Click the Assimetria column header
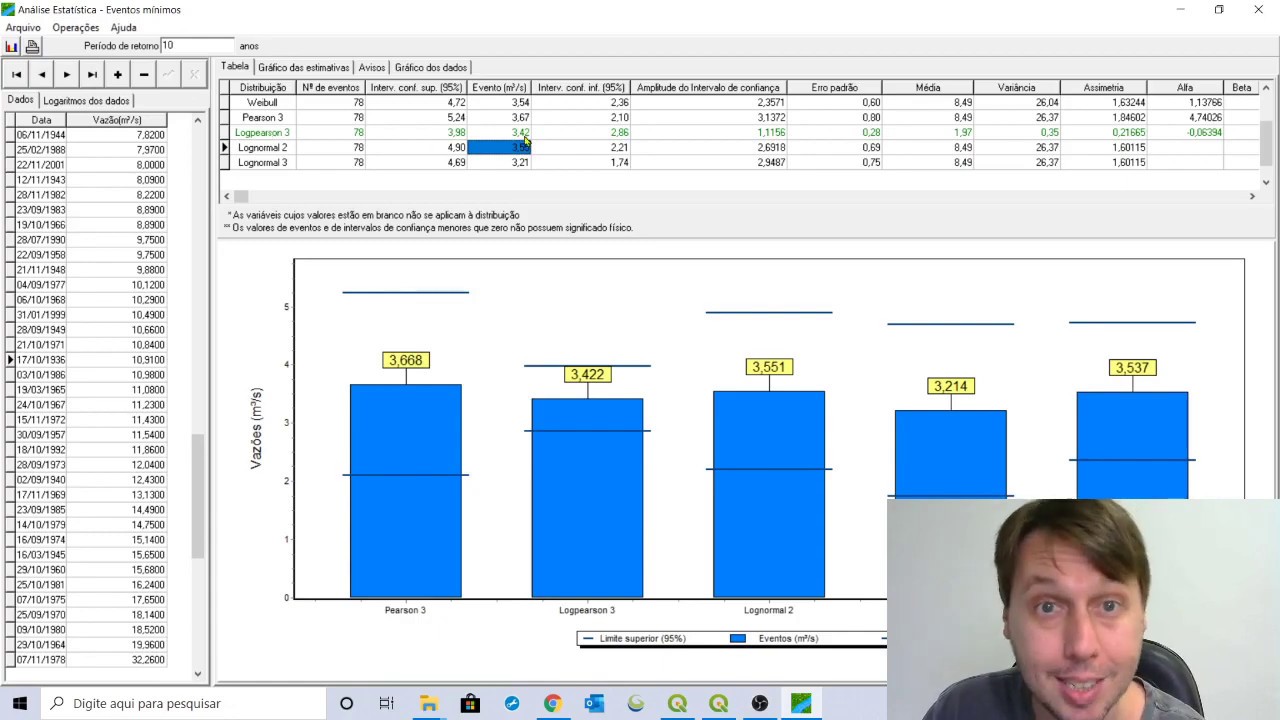 pyautogui.click(x=1103, y=88)
